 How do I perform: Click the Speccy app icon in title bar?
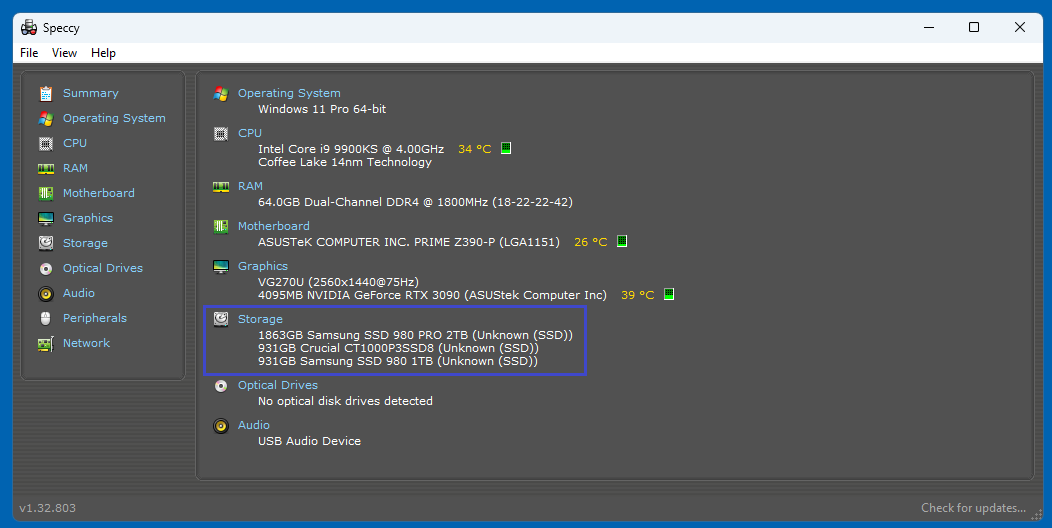29,28
